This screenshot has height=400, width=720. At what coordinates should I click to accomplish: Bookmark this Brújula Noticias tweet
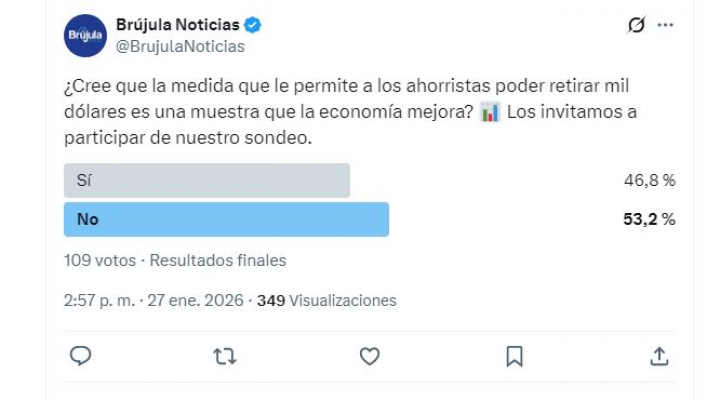point(514,355)
